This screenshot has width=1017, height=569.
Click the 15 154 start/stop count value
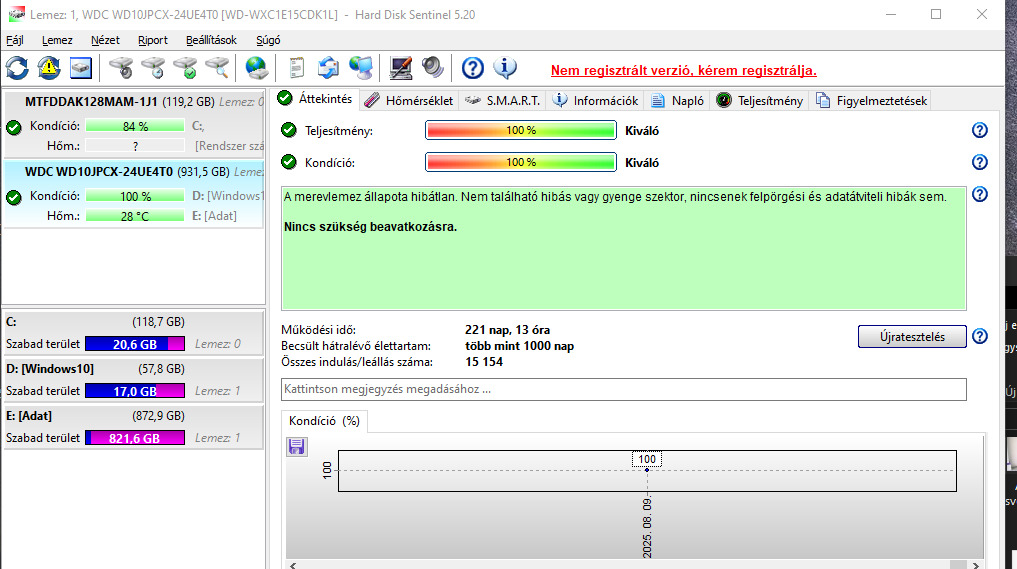pos(484,362)
